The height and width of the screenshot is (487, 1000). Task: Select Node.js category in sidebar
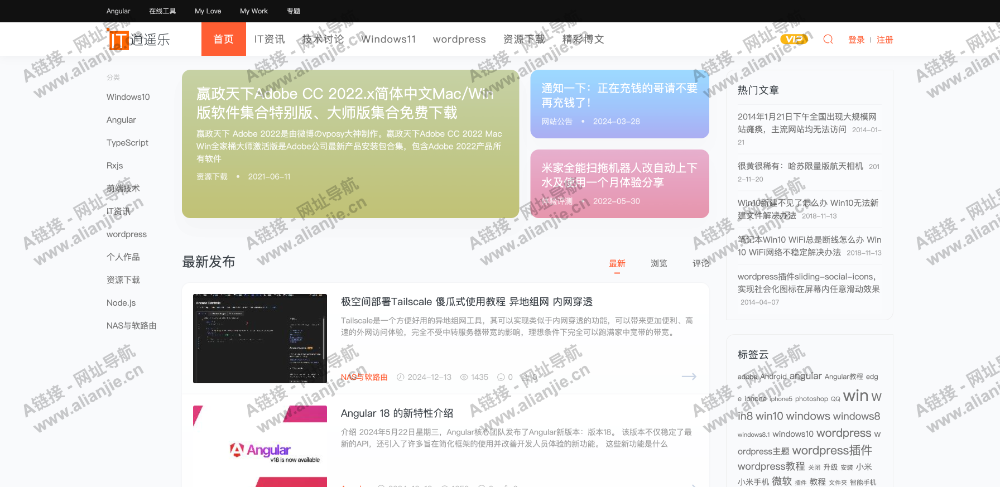point(121,303)
